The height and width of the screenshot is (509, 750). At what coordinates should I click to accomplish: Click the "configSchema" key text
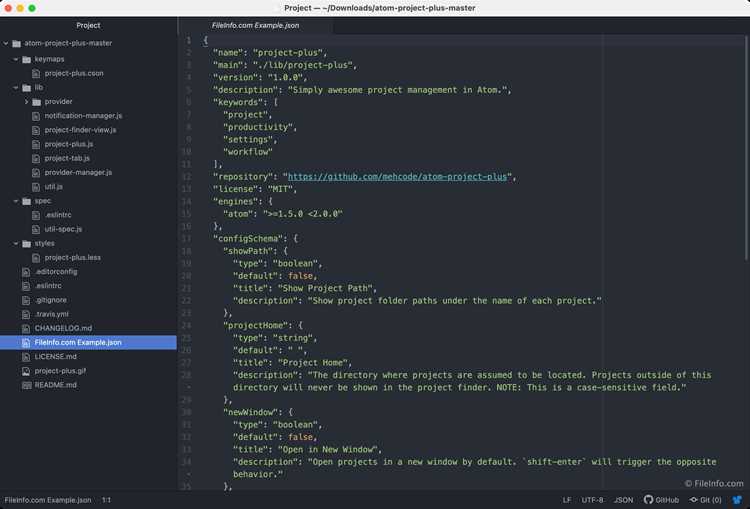point(248,239)
